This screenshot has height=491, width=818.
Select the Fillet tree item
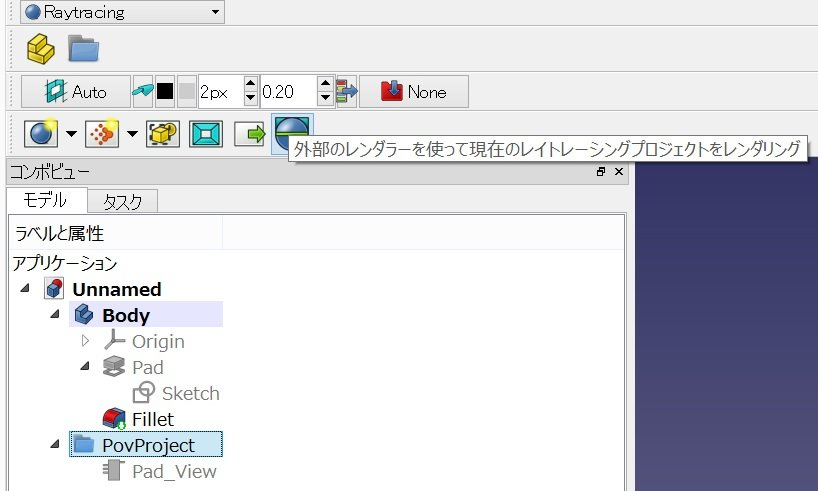[153, 419]
